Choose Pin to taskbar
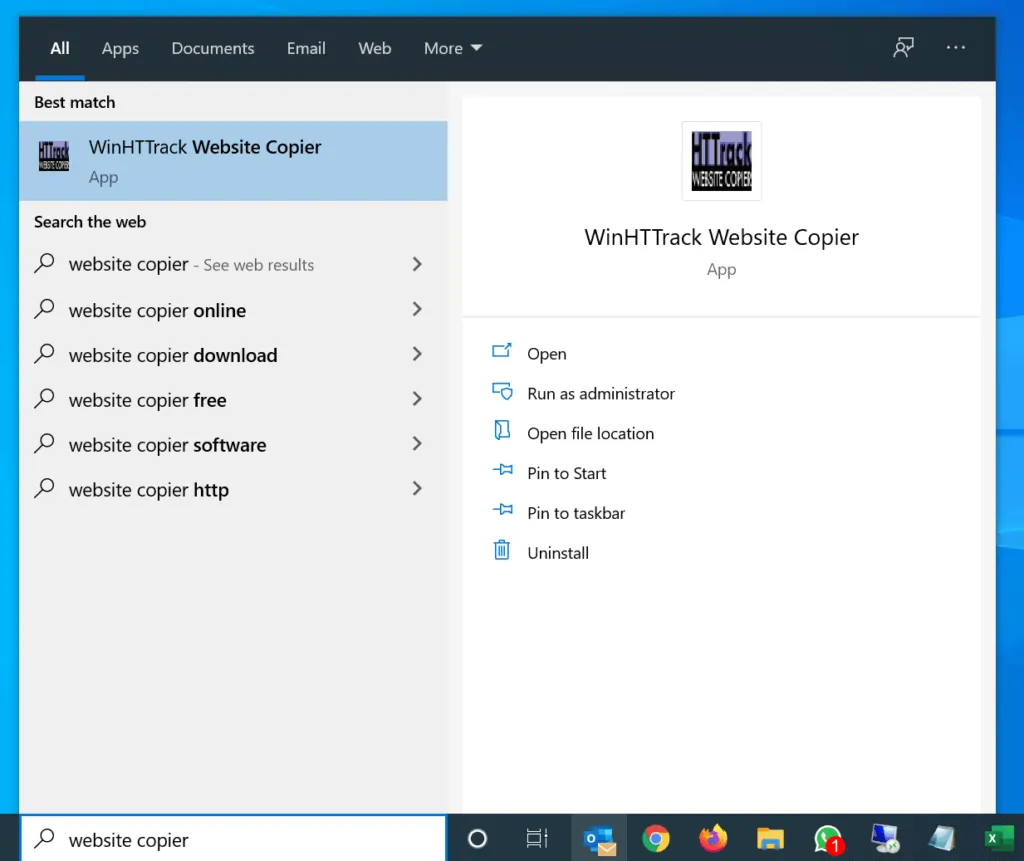1024x861 pixels. tap(576, 513)
